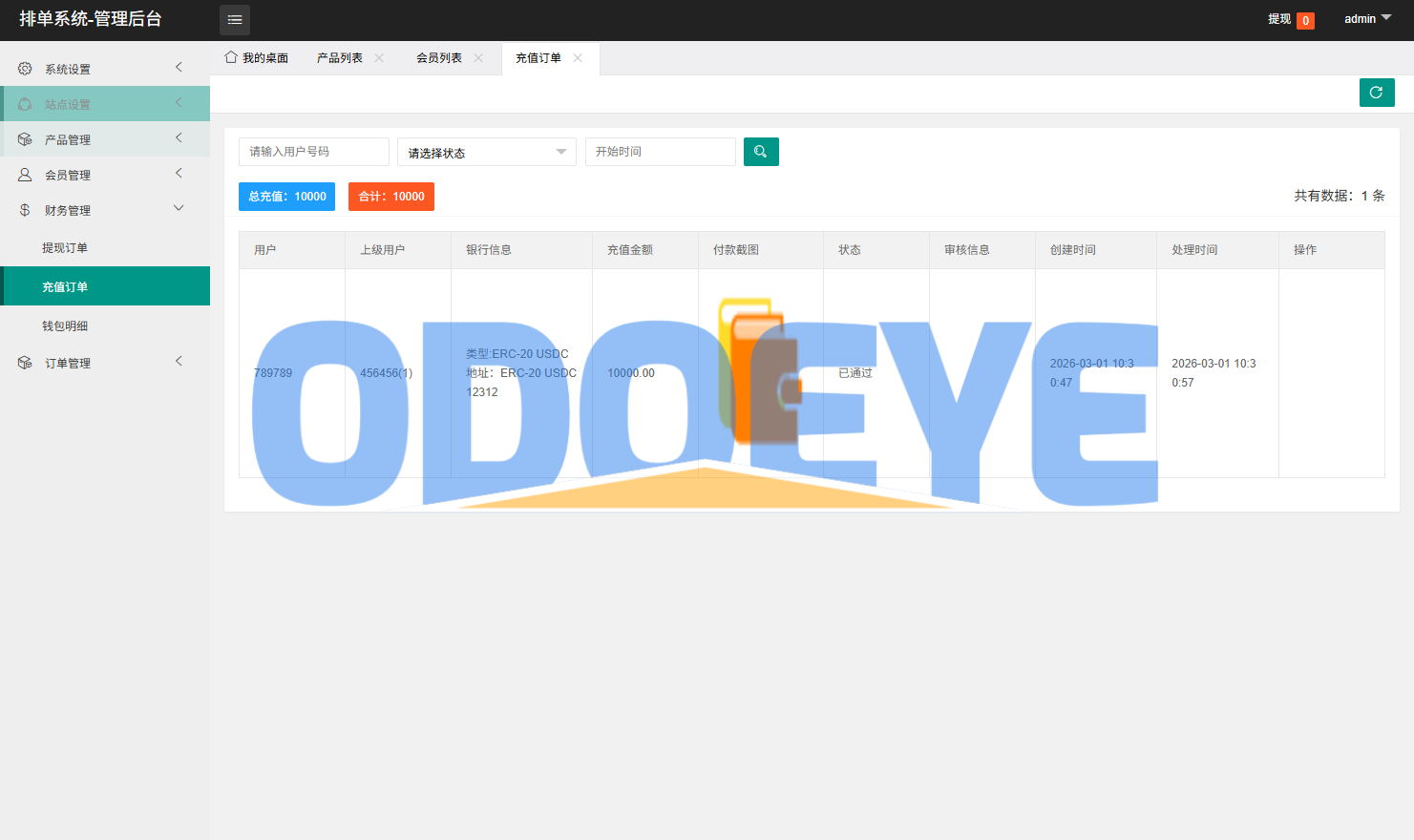Click the blue 总充值 10000 button

286,197
